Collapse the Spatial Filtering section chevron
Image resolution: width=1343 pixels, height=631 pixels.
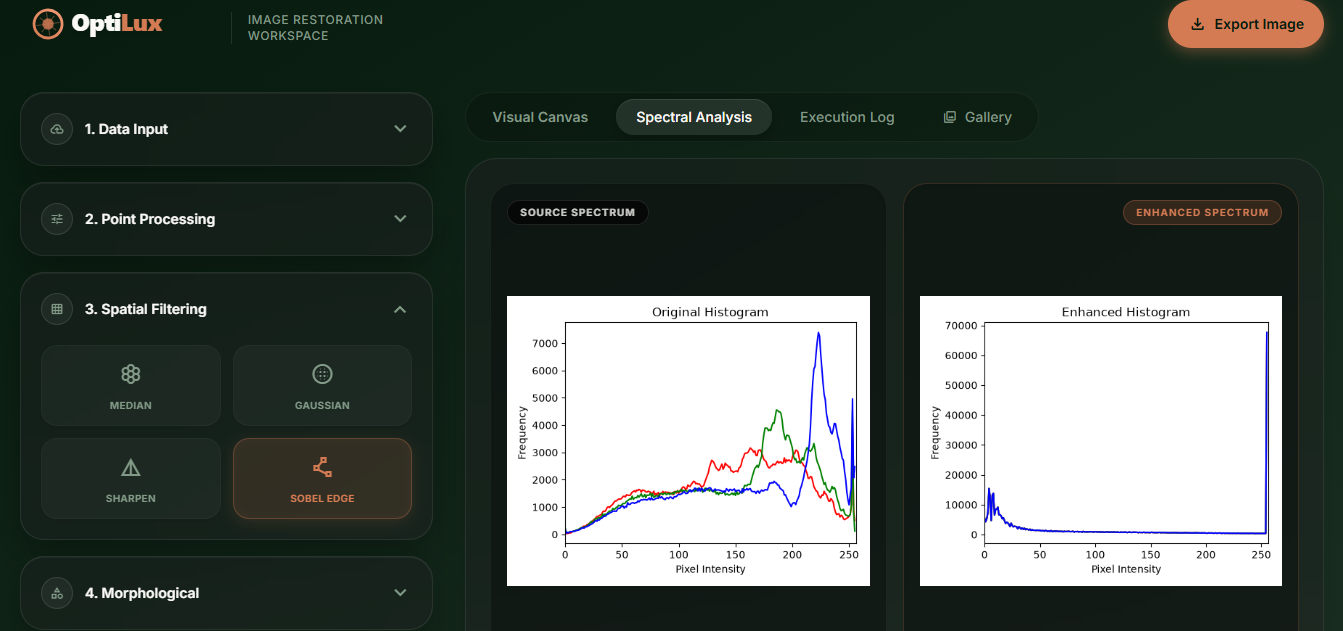tap(400, 309)
